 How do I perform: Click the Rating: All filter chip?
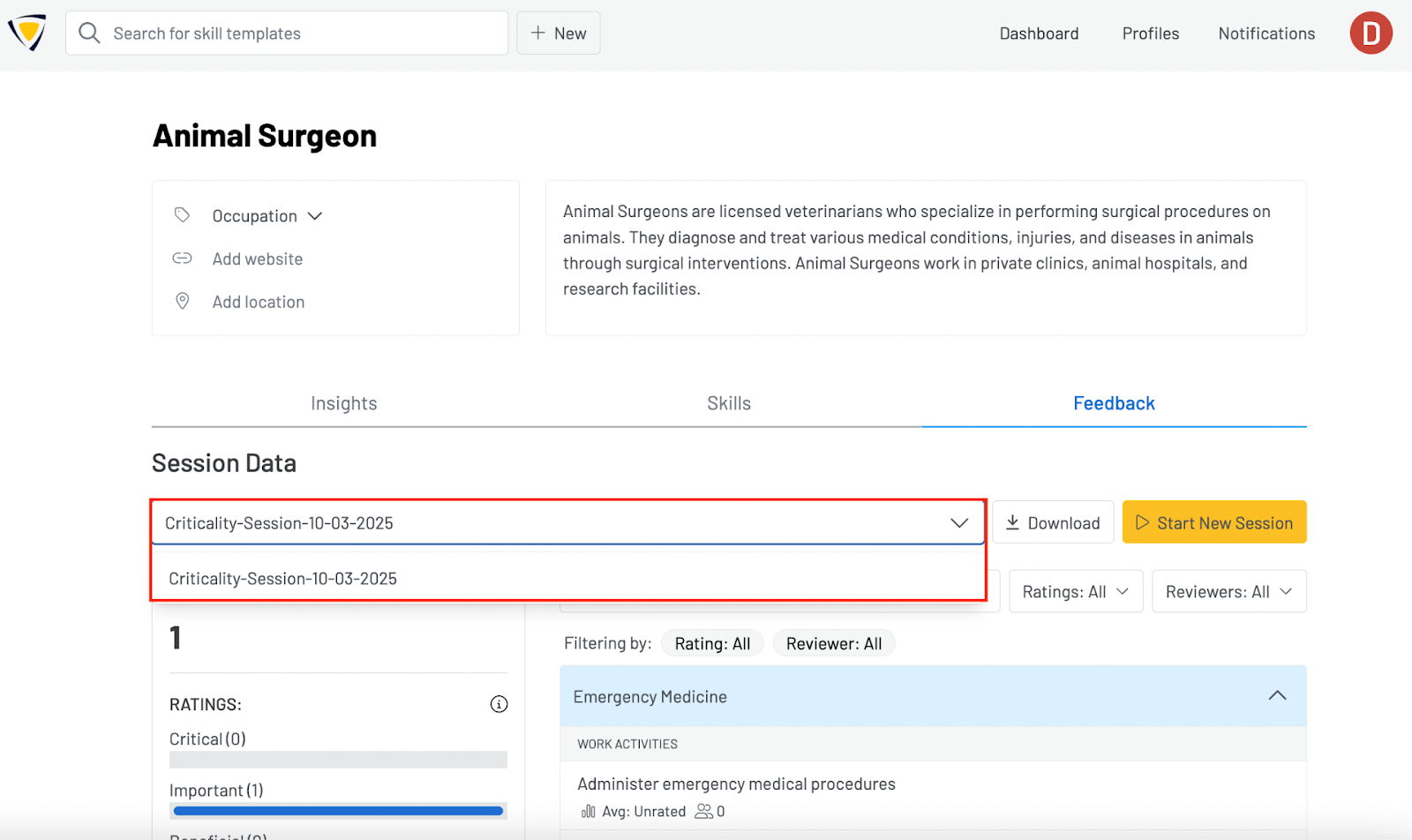712,642
